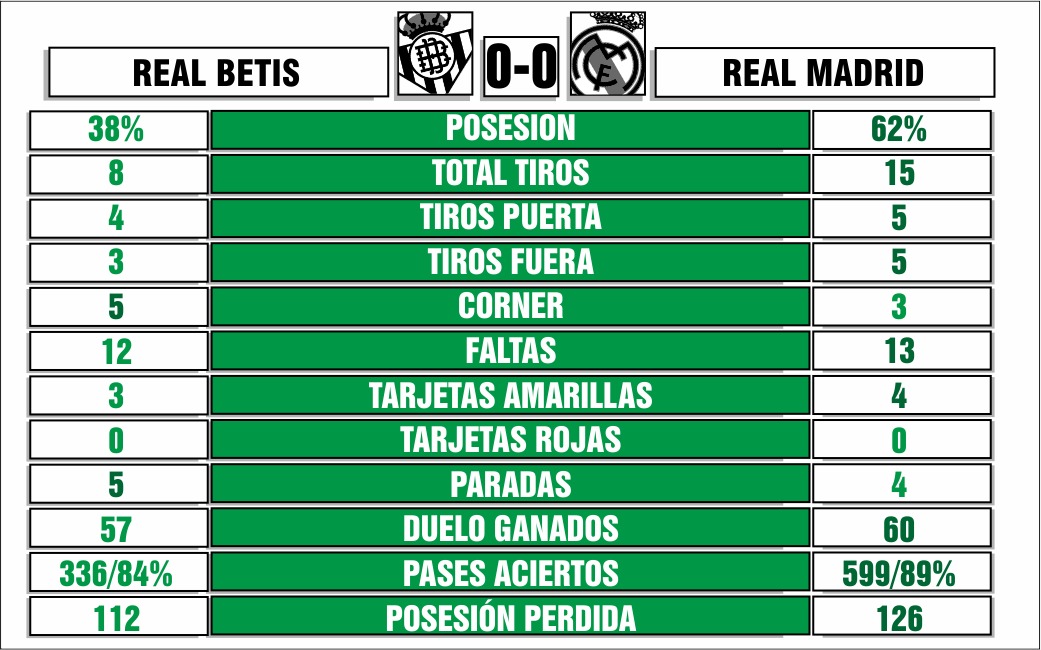Click the TARJETAS ROJAS label

510,439
